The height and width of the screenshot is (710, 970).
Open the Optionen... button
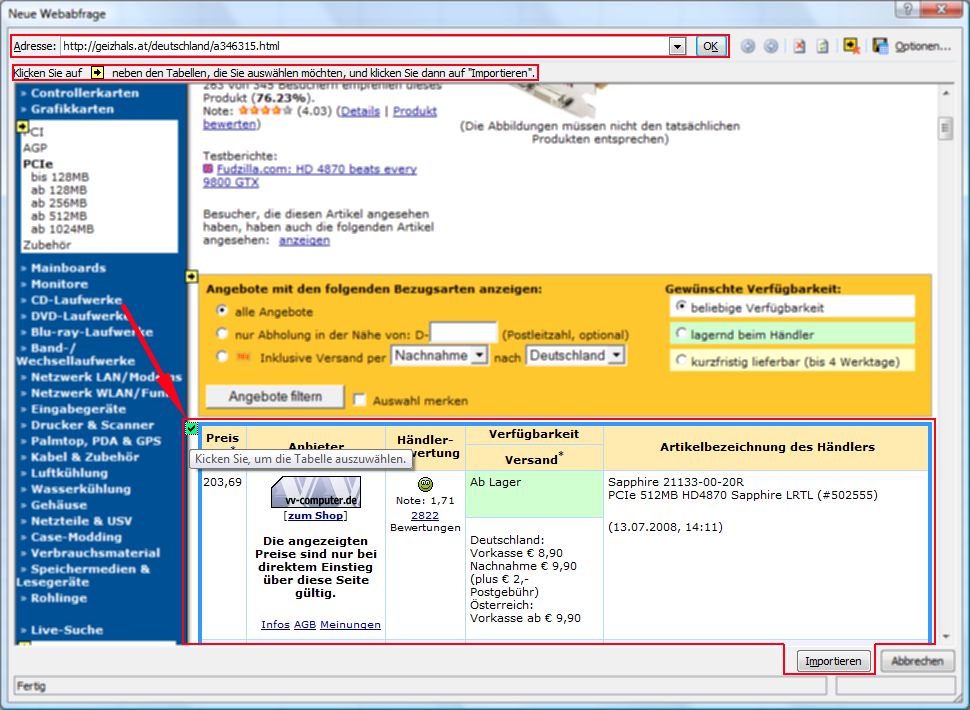pos(923,46)
